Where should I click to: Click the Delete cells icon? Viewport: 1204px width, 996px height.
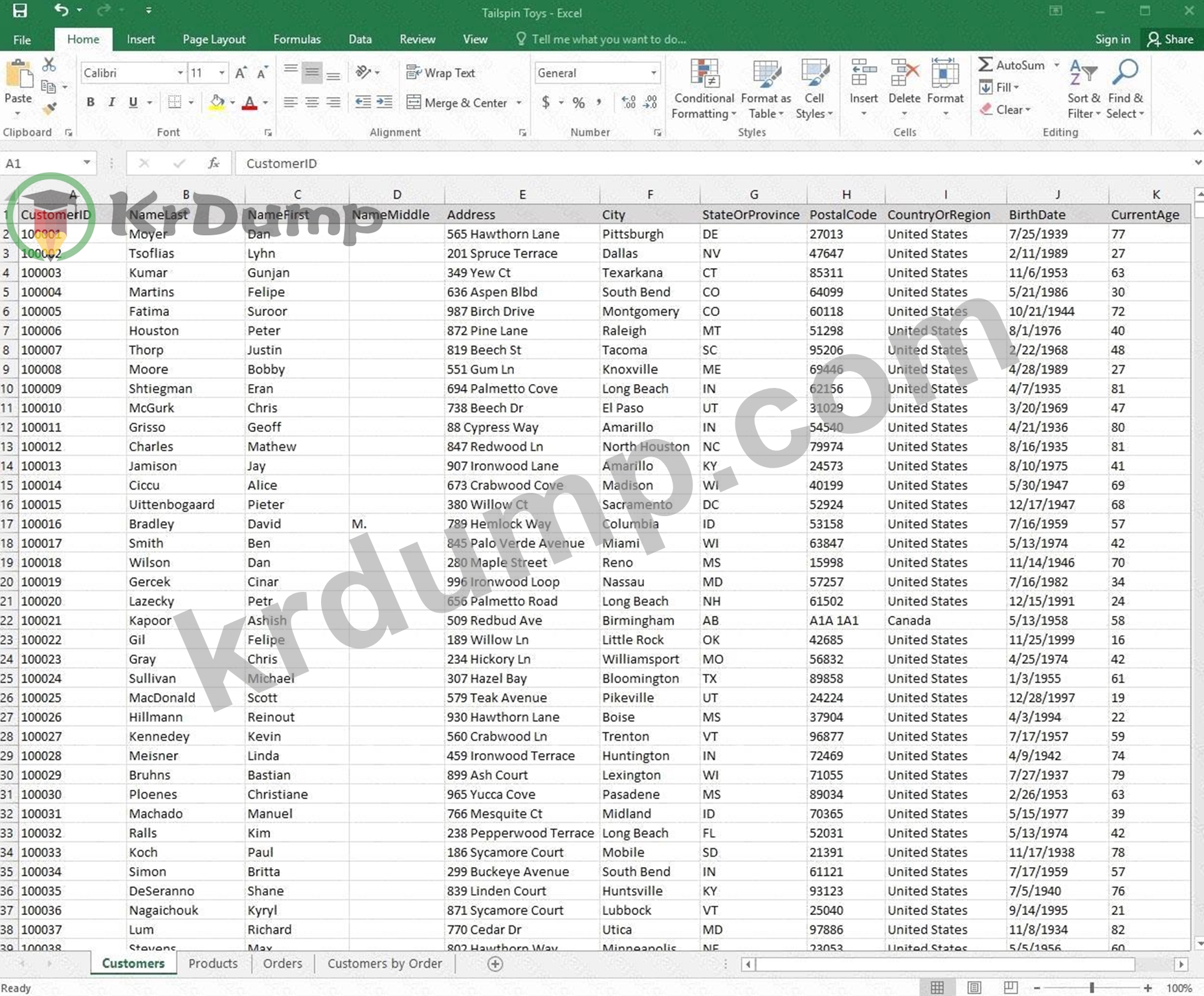tap(904, 73)
